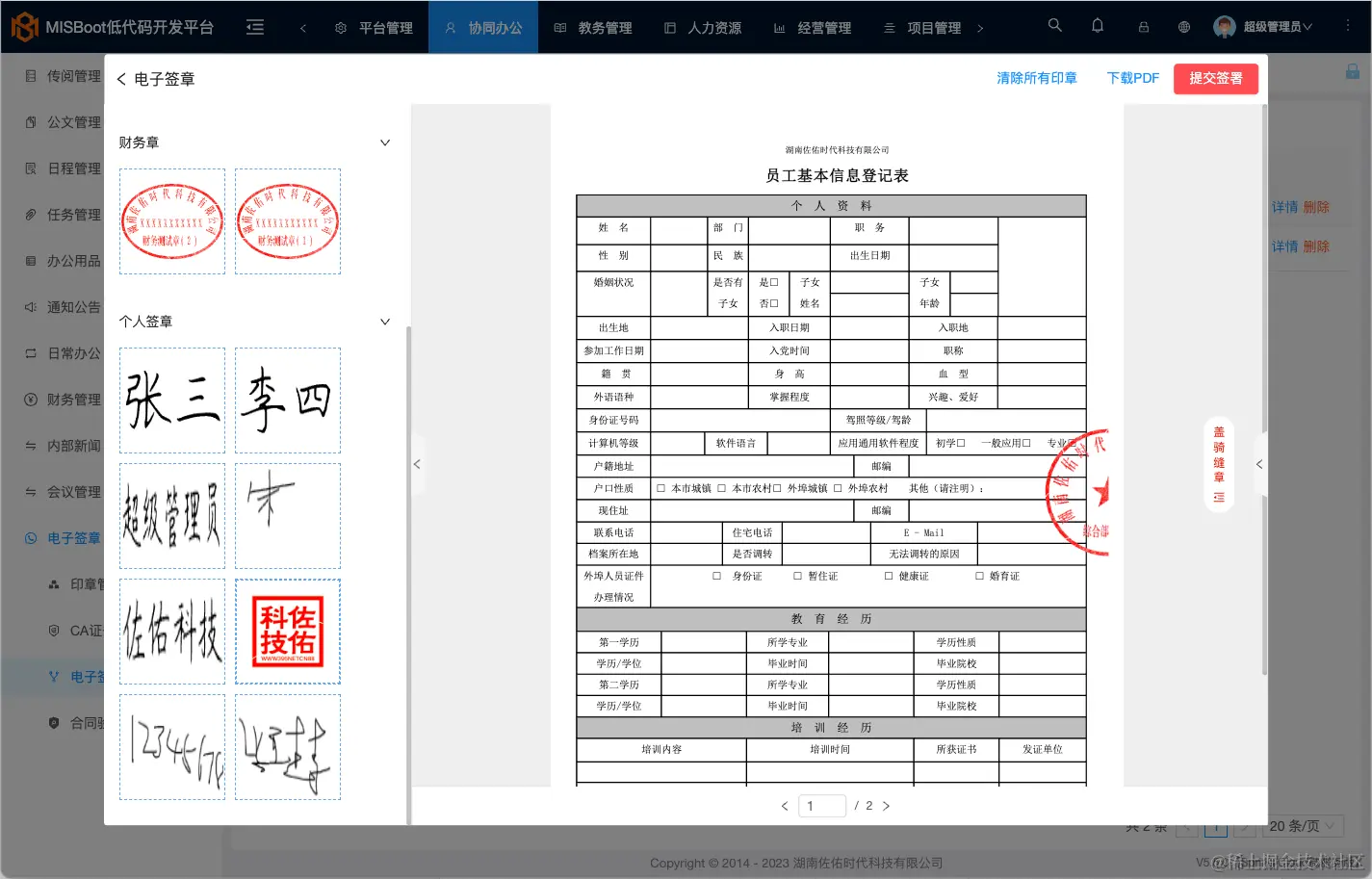Collapse the sidebar with the menu-fold icon
This screenshot has height=879, width=1372.
tap(255, 27)
